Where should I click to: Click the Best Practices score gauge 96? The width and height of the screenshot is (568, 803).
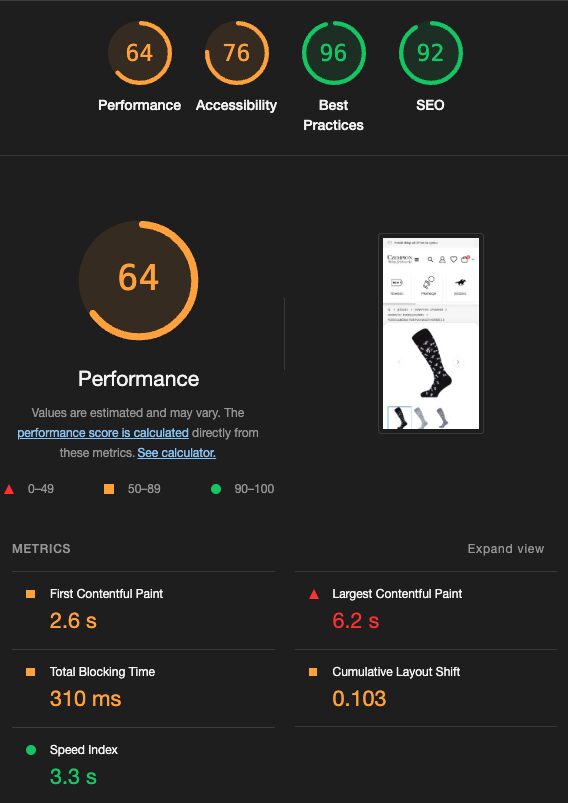tap(333, 53)
